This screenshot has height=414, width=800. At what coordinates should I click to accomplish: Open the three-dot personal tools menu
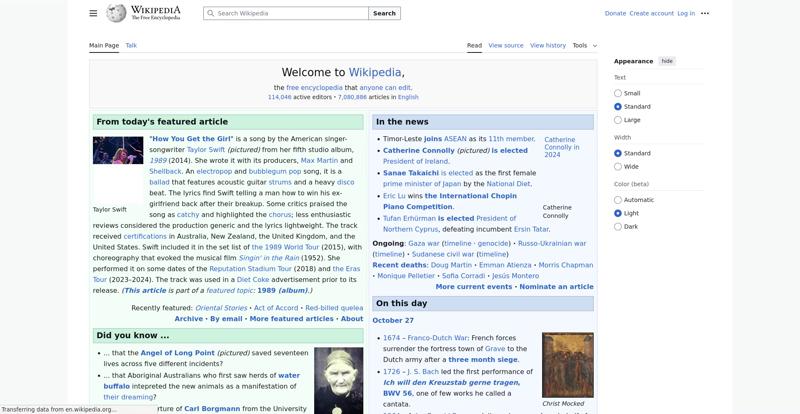tap(705, 13)
